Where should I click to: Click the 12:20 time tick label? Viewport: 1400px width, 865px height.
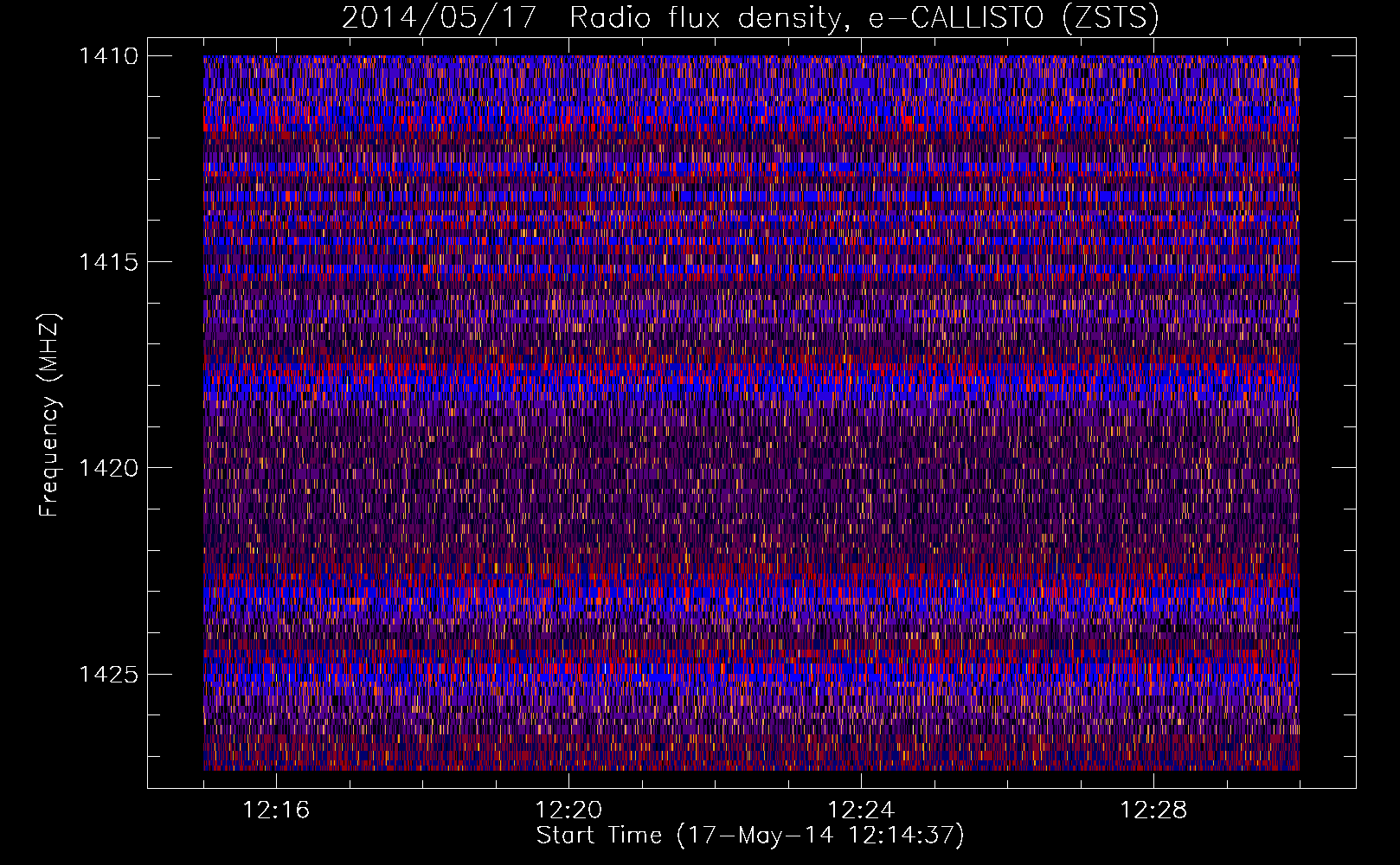click(568, 811)
